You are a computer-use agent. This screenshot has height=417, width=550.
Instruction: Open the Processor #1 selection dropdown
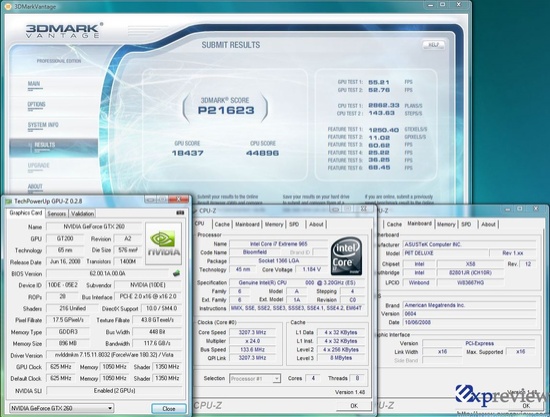click(x=255, y=378)
